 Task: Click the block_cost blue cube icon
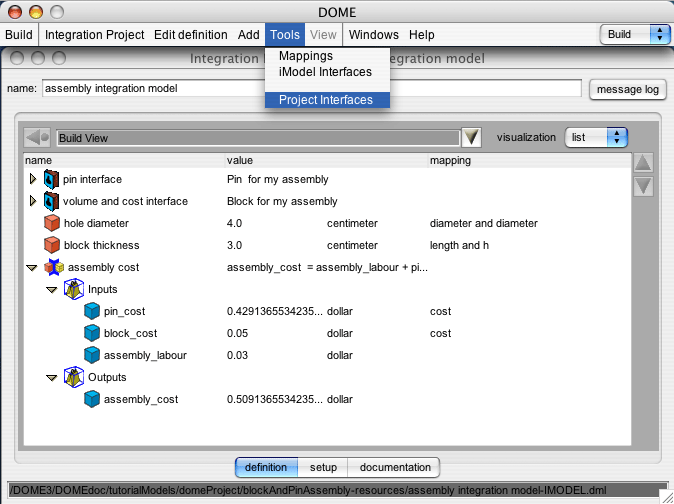point(92,333)
